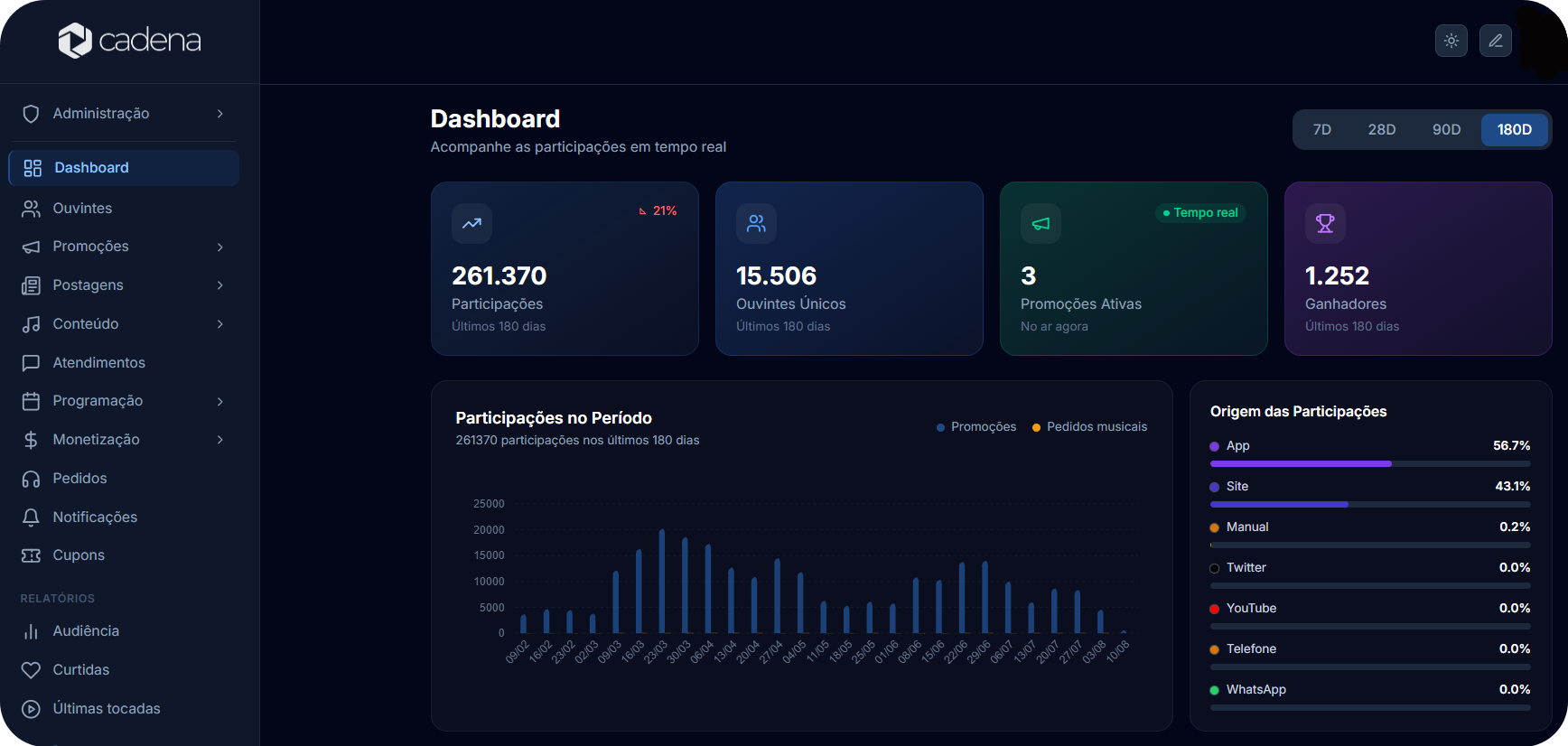Click the calendar icon beside Programação
This screenshot has height=746, width=1568.
[31, 401]
